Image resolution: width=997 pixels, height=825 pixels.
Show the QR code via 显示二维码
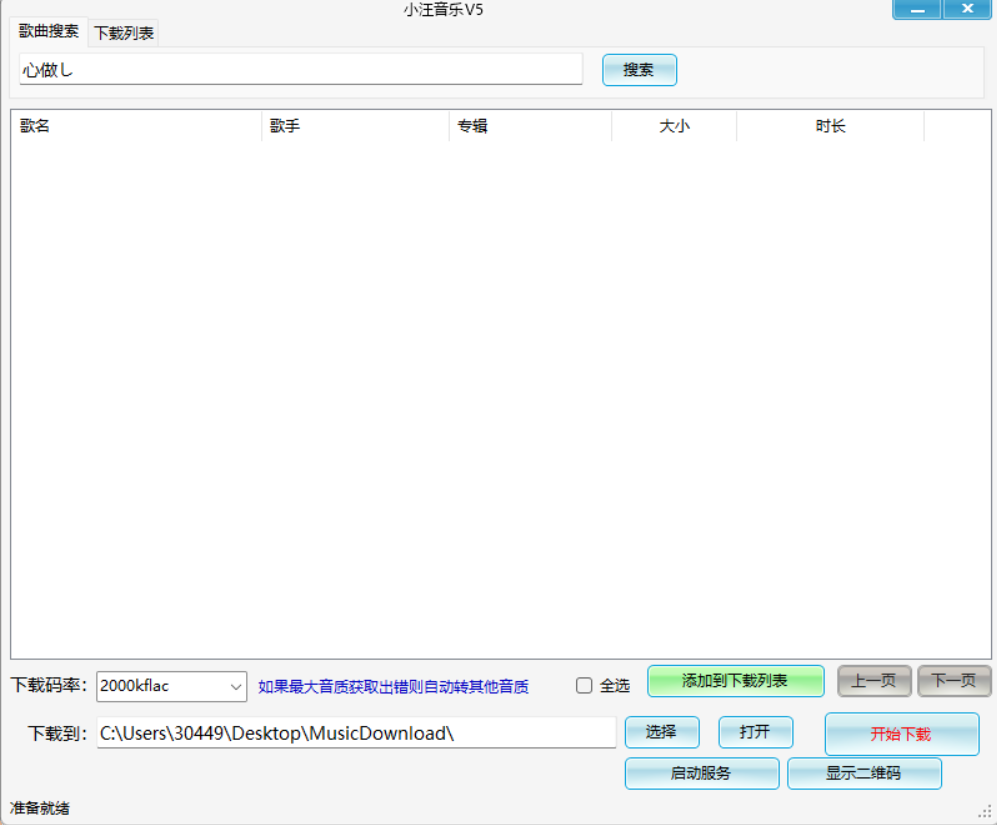tap(864, 773)
